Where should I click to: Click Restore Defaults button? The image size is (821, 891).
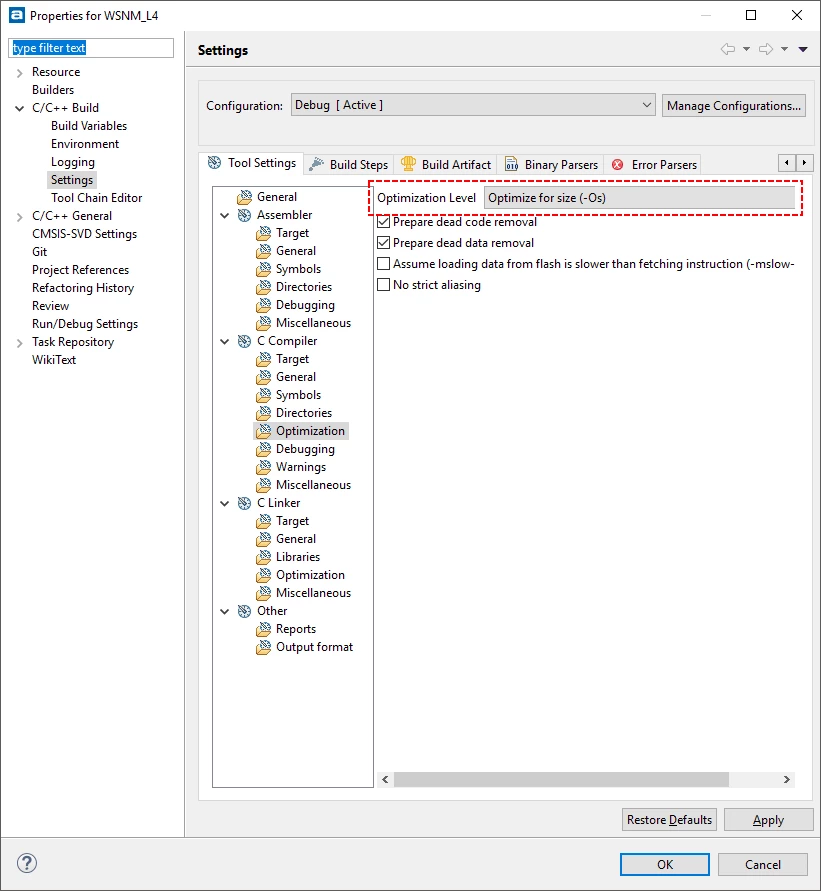[x=669, y=820]
